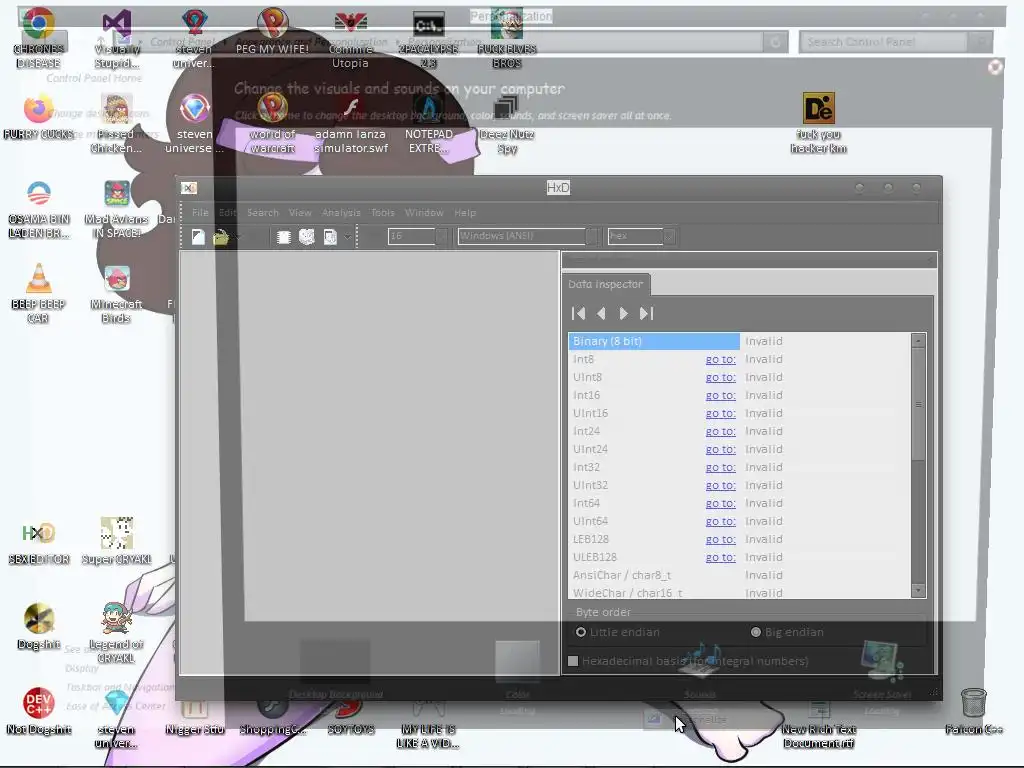
Task: Open the ZPACALYPSE 2.3 desktop icon
Action: coord(428,38)
